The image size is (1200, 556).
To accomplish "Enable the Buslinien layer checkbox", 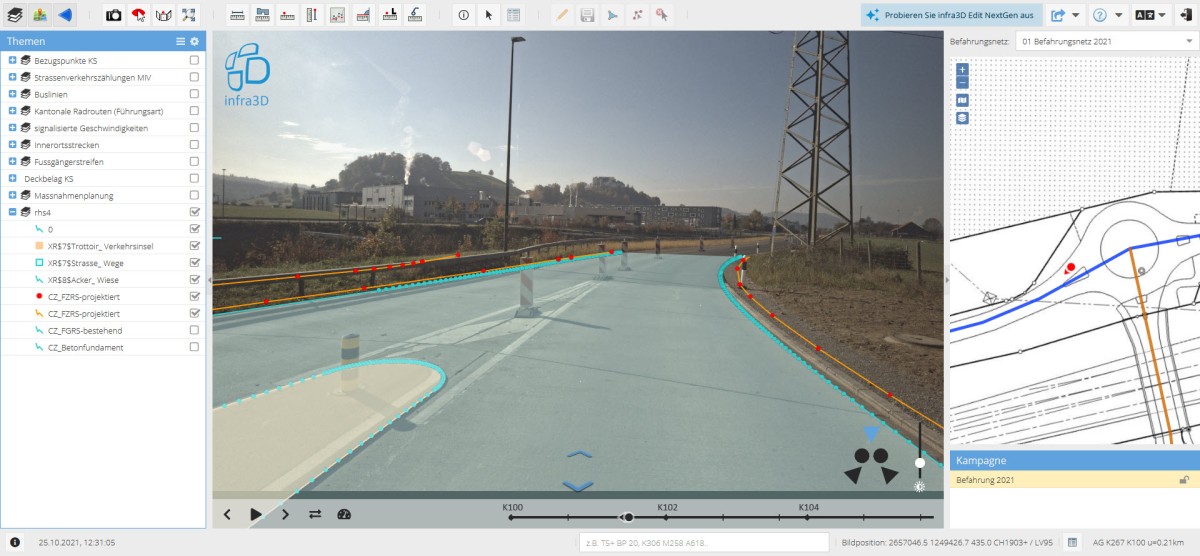I will click(194, 94).
